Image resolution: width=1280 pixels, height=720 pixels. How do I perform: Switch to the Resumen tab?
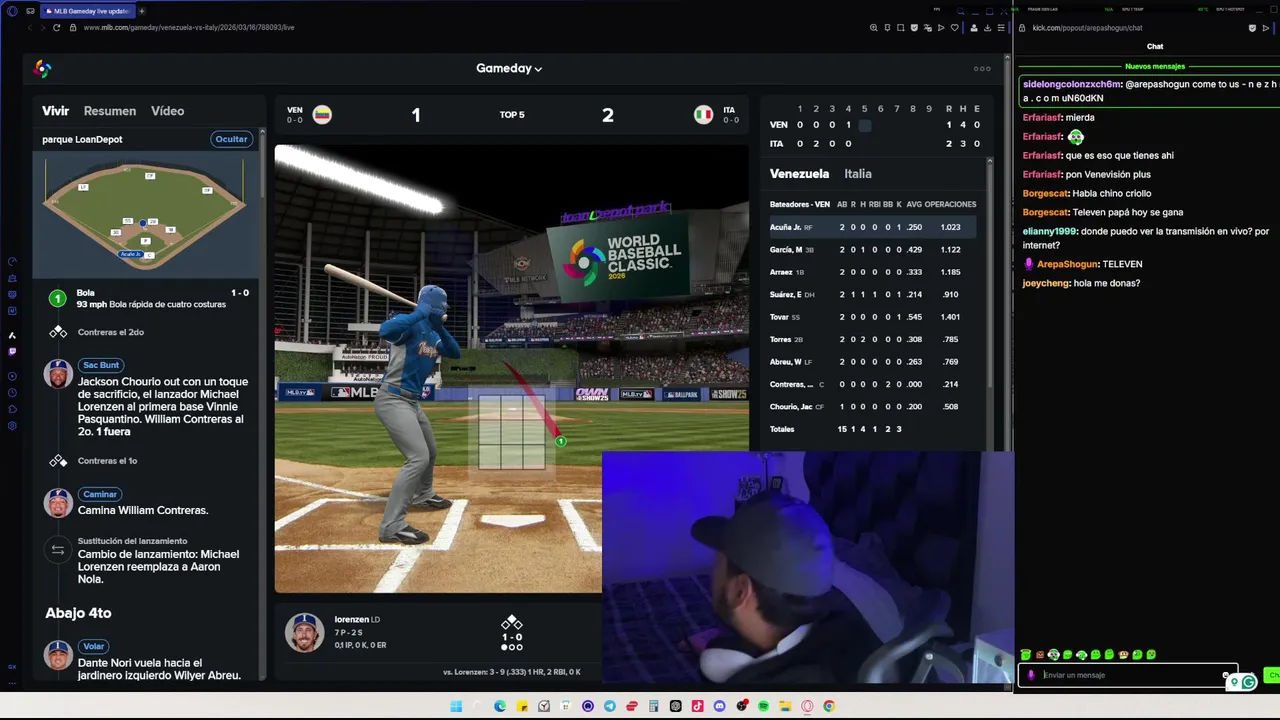coord(110,111)
